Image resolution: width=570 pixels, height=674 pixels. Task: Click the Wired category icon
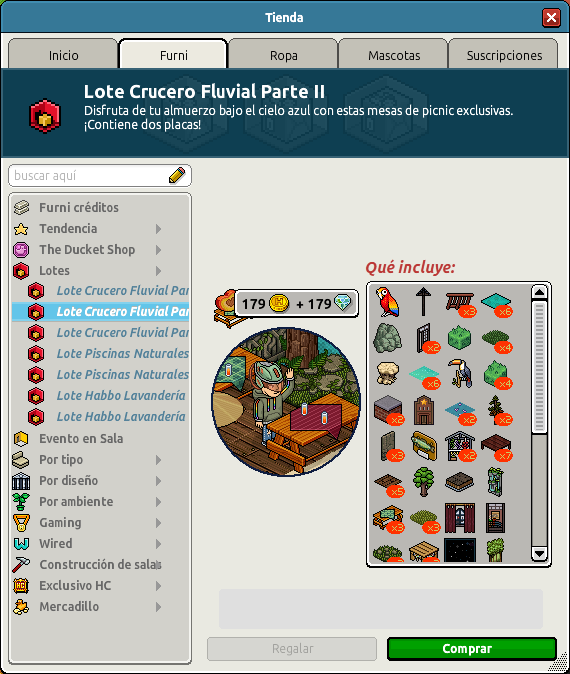[x=21, y=543]
